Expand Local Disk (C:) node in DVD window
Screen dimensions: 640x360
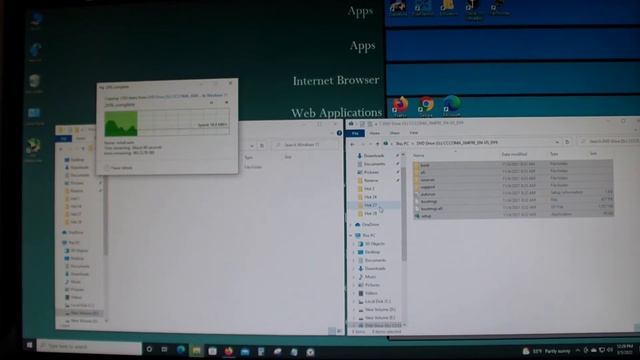pos(354,302)
